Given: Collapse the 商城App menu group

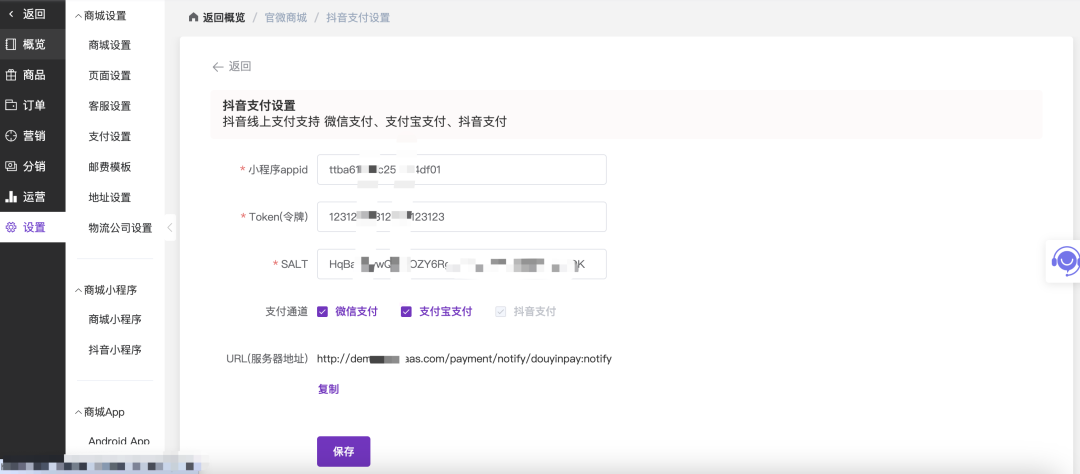Looking at the screenshot, I should (x=79, y=412).
